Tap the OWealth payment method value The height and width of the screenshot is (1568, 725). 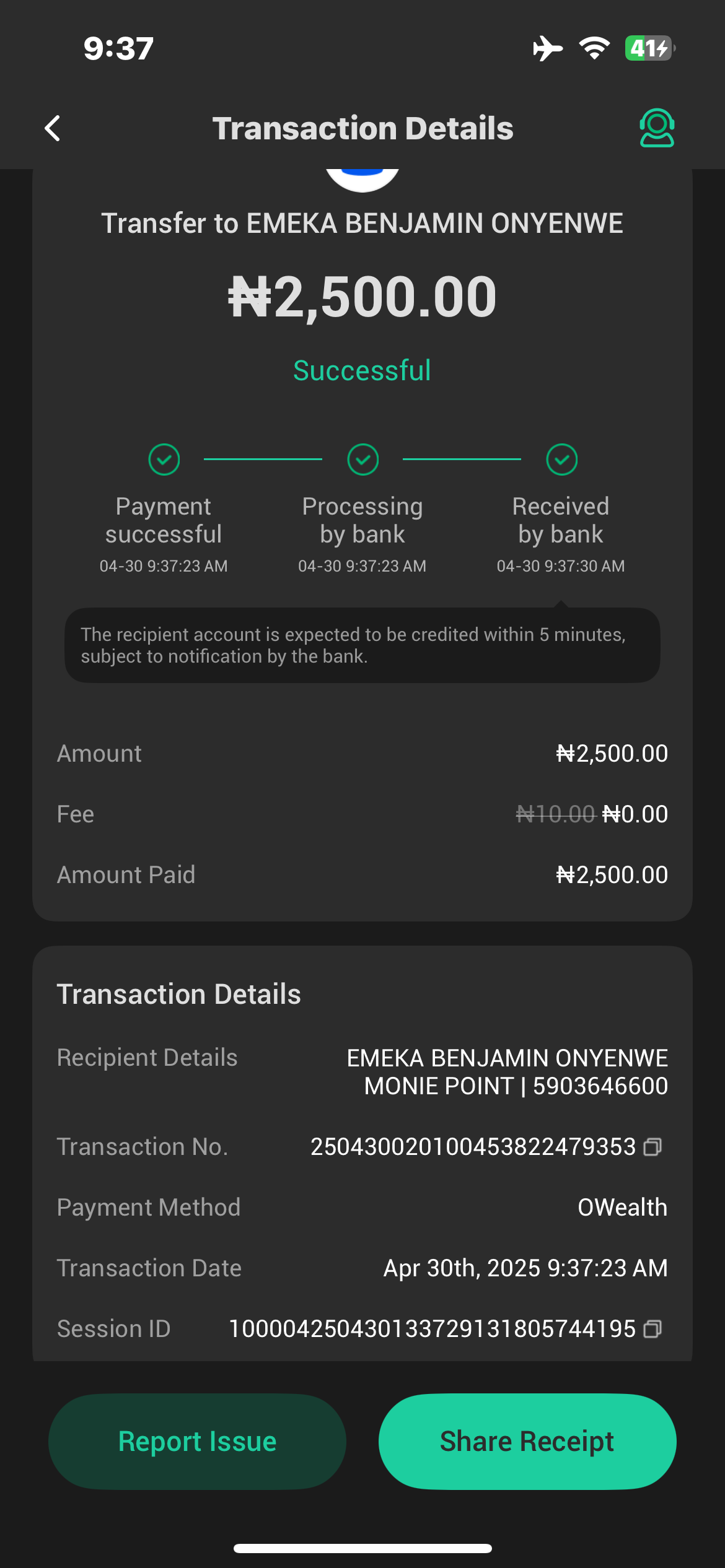[622, 1207]
